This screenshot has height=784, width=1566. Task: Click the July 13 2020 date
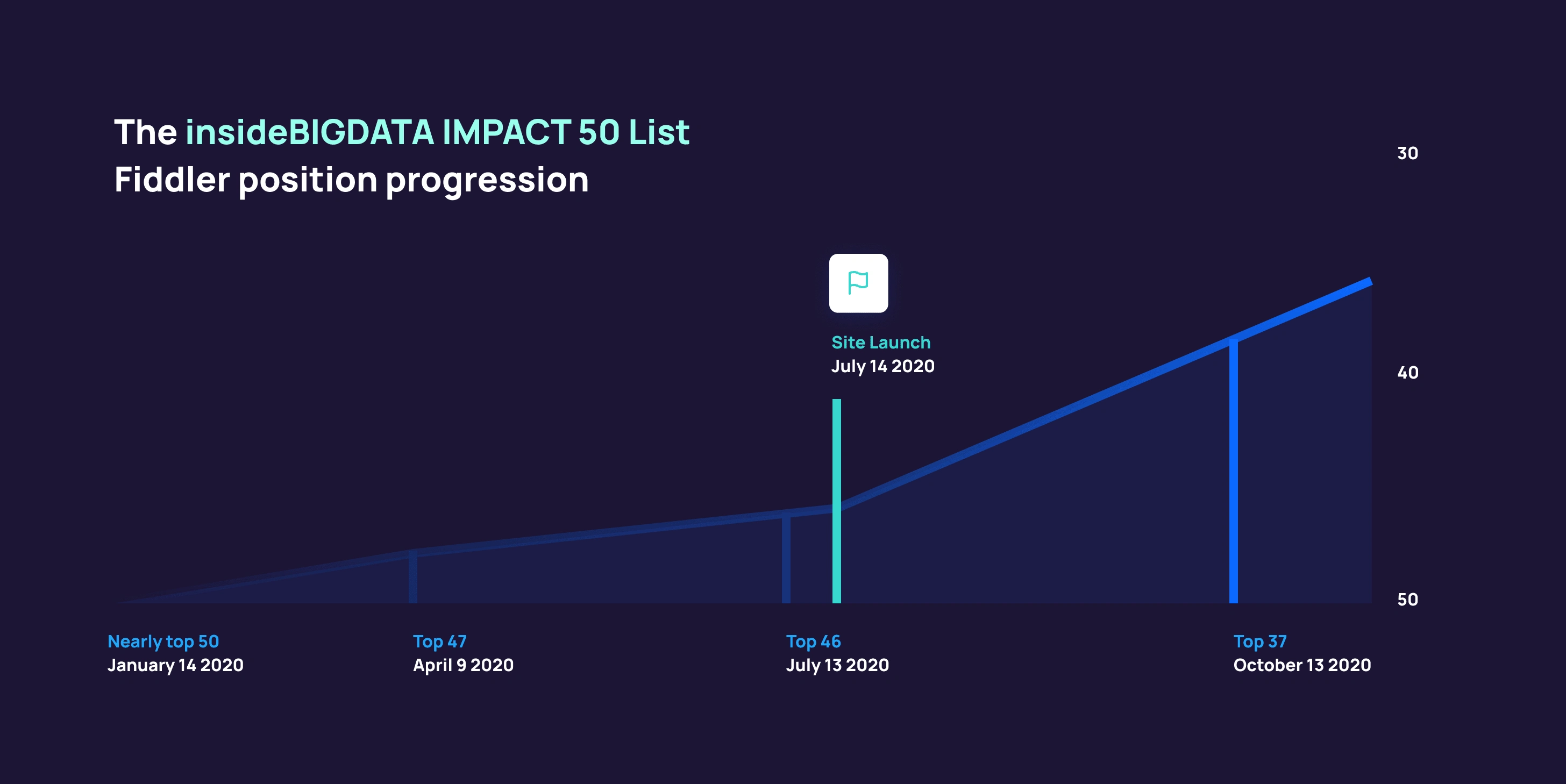(837, 665)
